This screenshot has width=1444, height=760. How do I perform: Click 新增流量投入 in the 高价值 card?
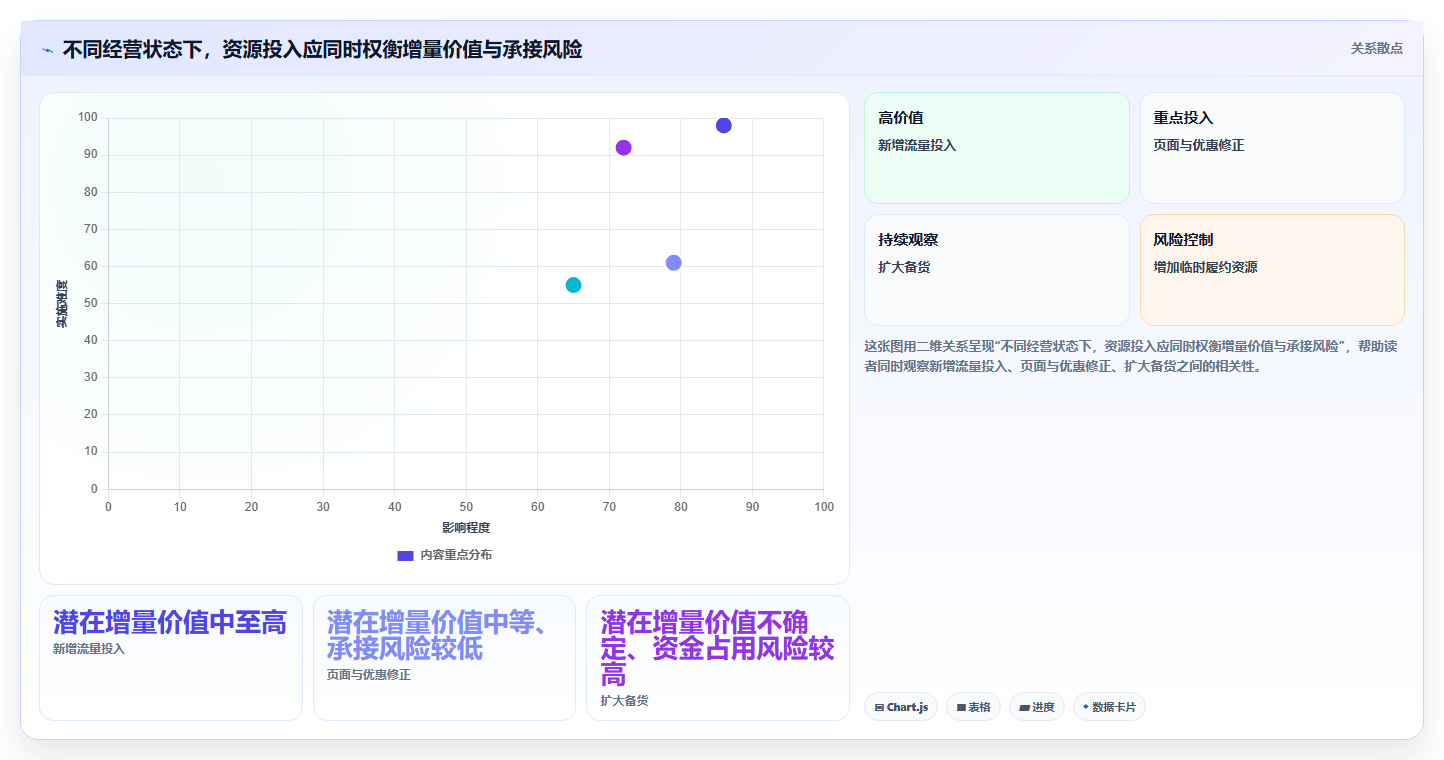(x=917, y=146)
